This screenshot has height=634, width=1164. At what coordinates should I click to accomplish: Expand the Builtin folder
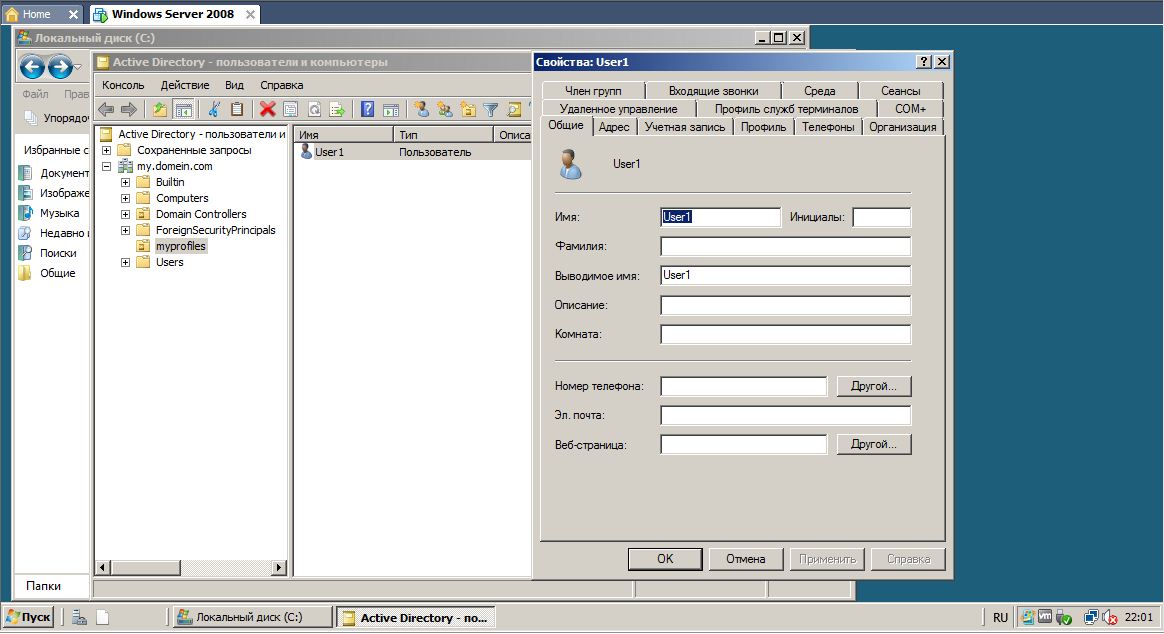125,182
